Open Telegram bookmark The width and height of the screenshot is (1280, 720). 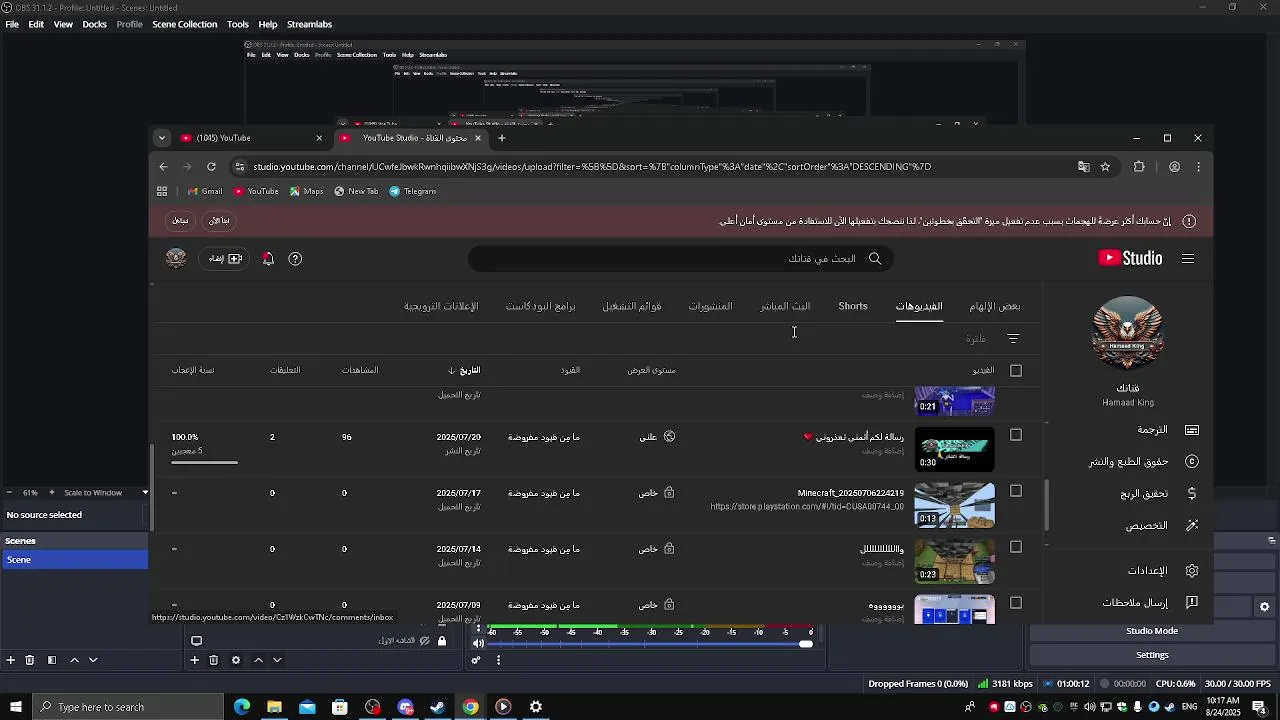point(412,192)
